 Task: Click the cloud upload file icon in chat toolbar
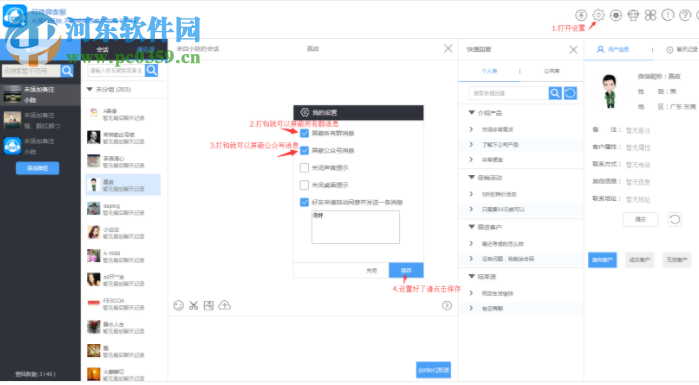click(x=225, y=306)
